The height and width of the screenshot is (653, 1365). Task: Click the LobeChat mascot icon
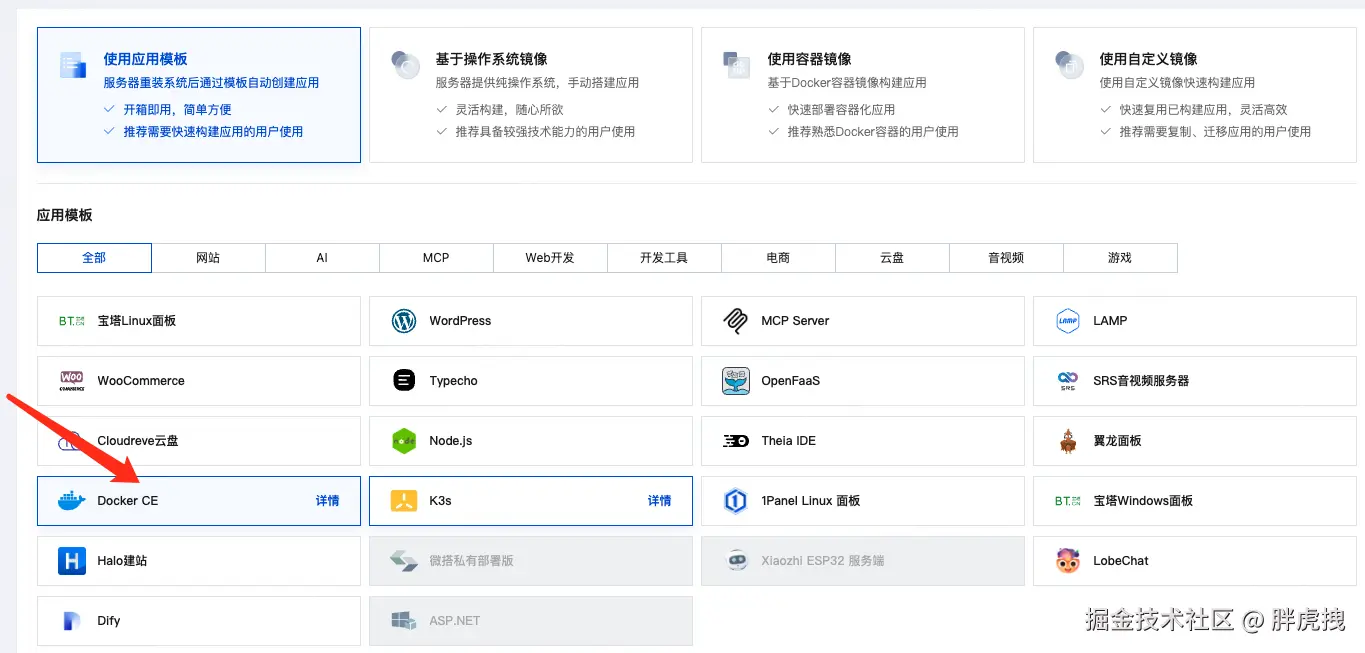(x=1068, y=561)
